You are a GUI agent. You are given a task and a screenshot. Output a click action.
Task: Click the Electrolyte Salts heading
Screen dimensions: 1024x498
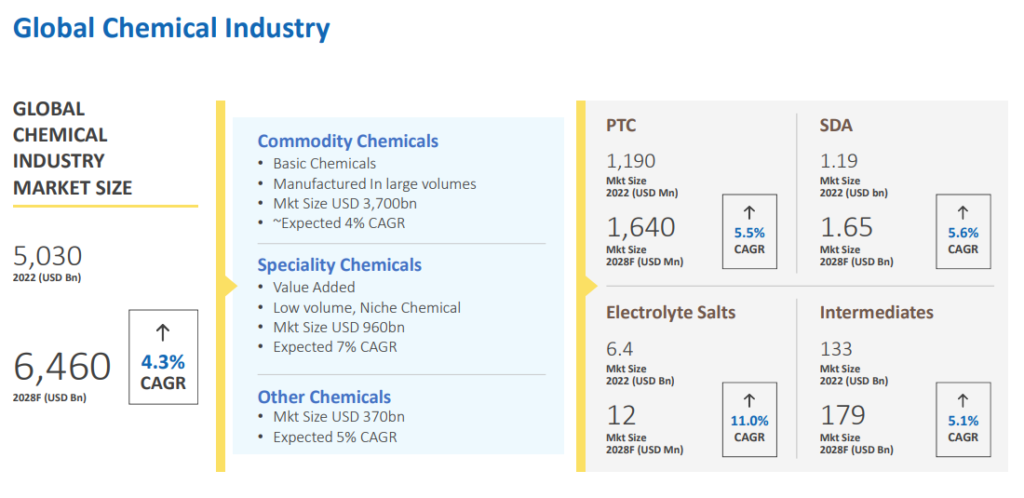coord(670,313)
